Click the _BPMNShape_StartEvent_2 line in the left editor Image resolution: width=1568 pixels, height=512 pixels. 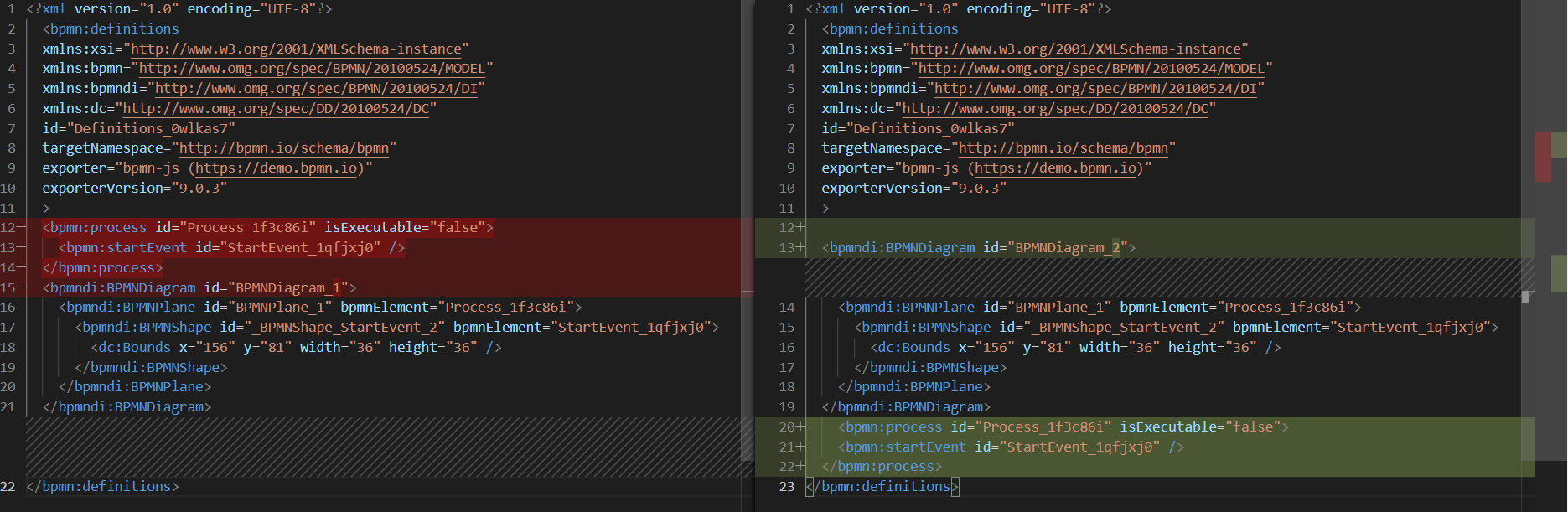pos(396,327)
